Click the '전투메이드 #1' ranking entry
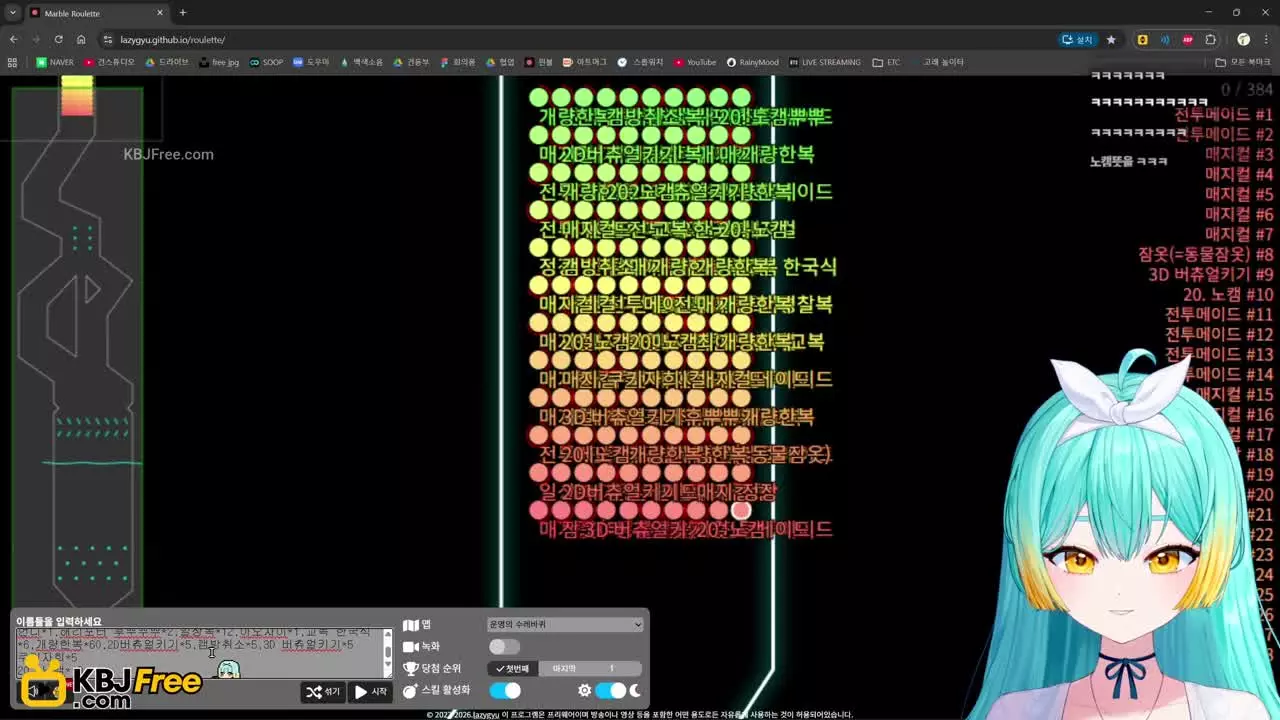This screenshot has height=720, width=1280. [1224, 115]
